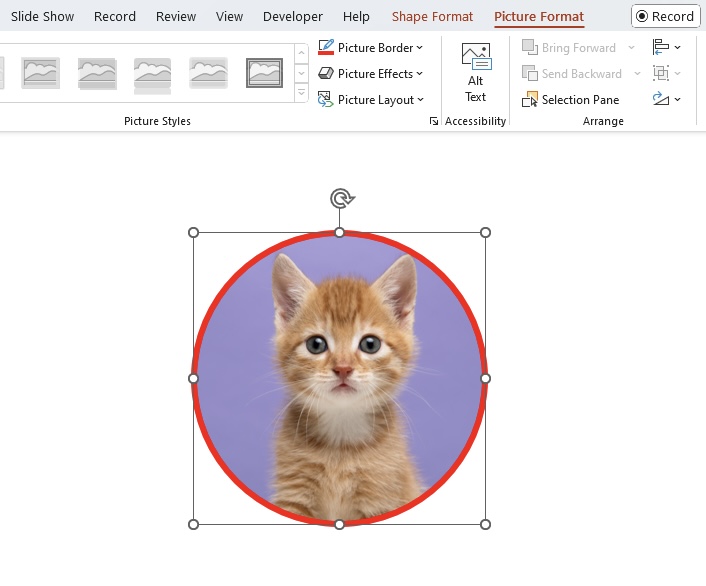Click the Picture Effects icon
The image size is (706, 586).
point(326,73)
